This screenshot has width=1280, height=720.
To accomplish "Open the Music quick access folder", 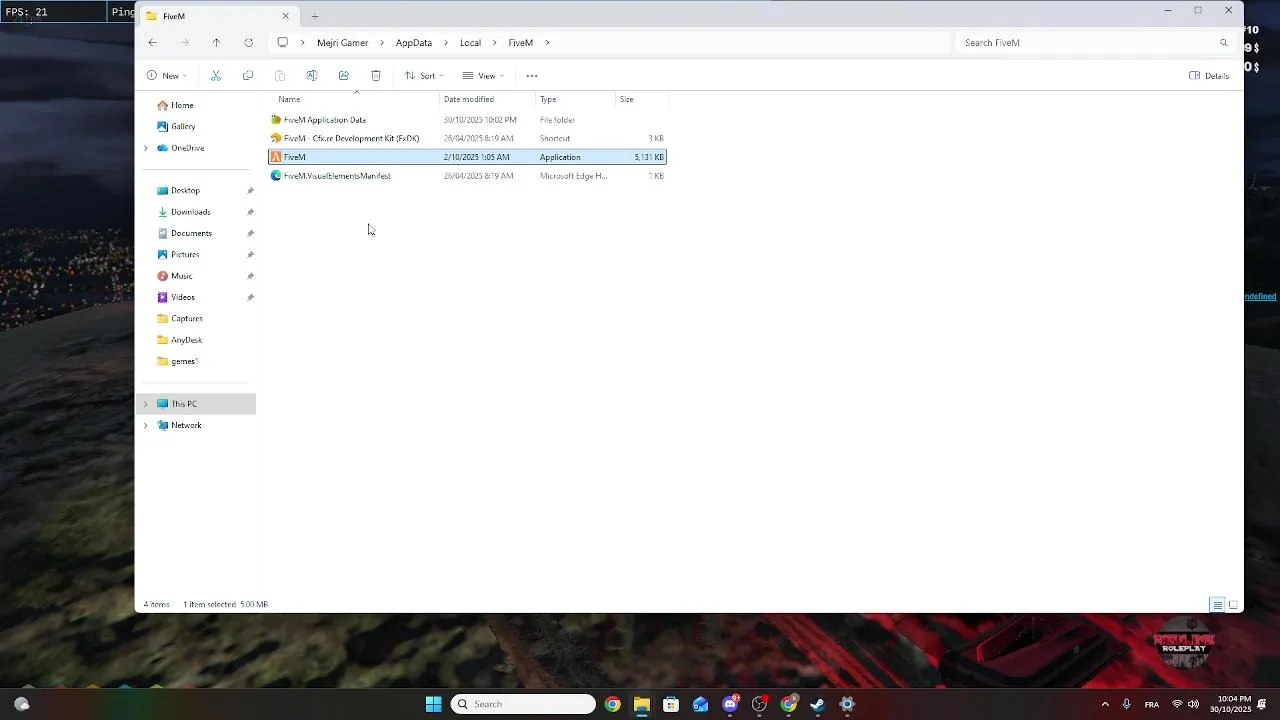I will [x=181, y=276].
